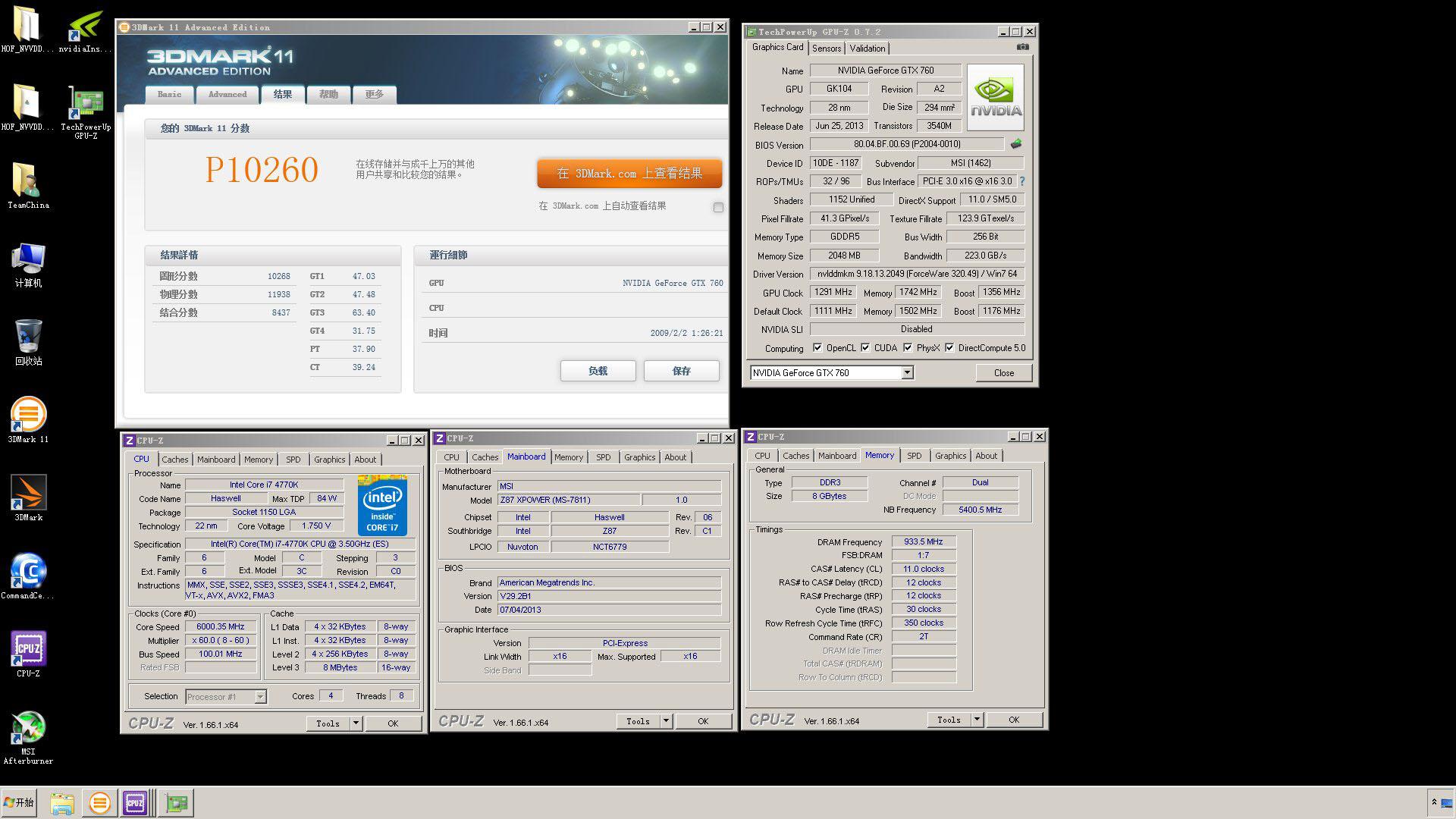Click motherboard model Z87 XPOWER (MS-7811)
Viewport: 1456px width, 819px height.
pyautogui.click(x=569, y=500)
